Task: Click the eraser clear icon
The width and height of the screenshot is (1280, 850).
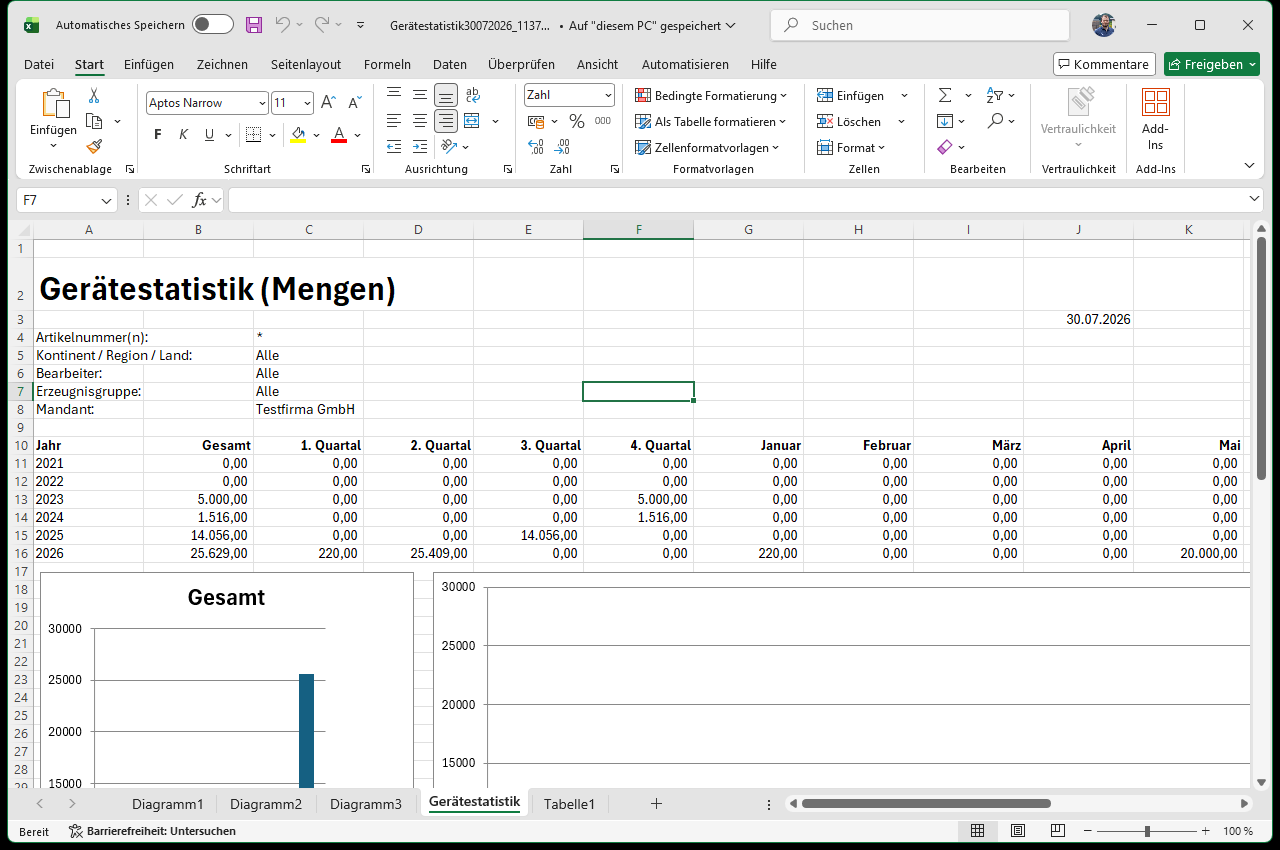Action: 945,147
